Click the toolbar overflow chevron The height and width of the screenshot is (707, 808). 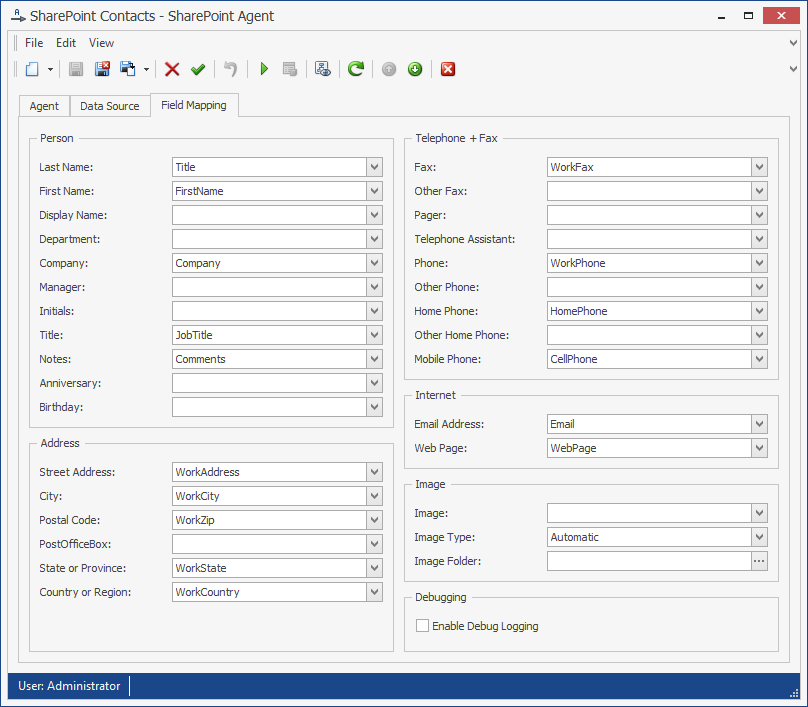[793, 69]
